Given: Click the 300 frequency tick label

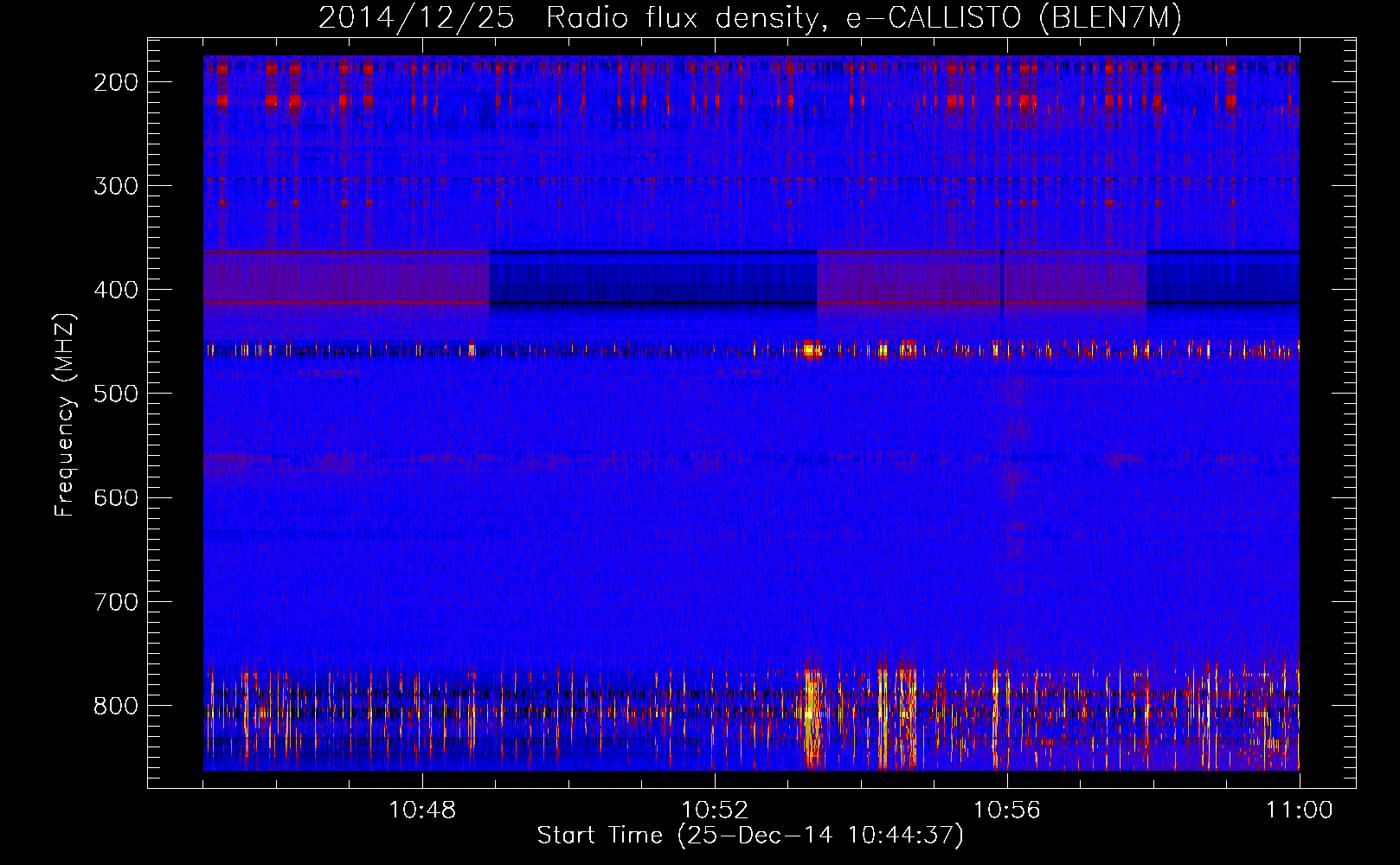Looking at the screenshot, I should 116,186.
